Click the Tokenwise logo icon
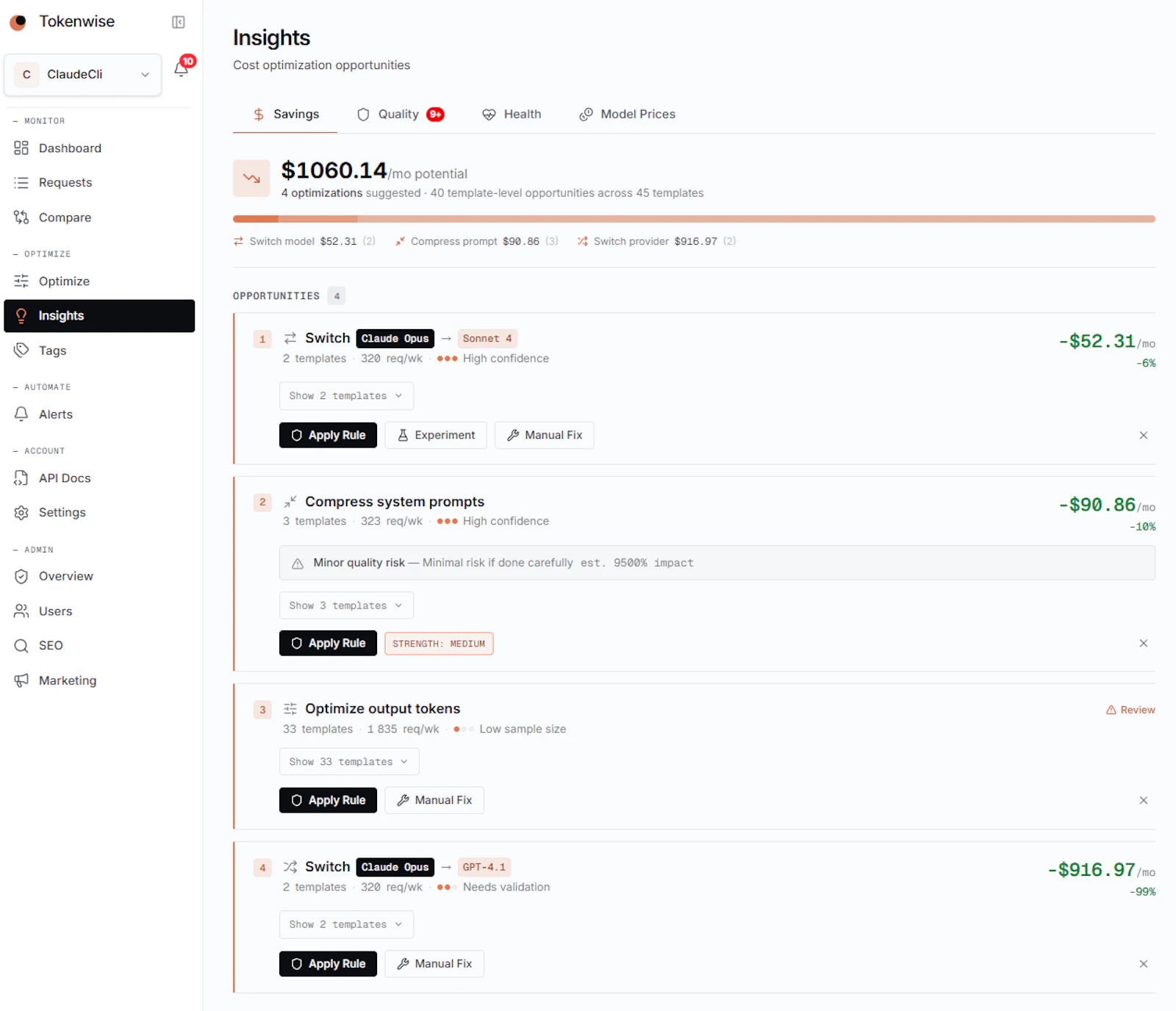Viewport: 1176px width, 1011px height. 18,22
